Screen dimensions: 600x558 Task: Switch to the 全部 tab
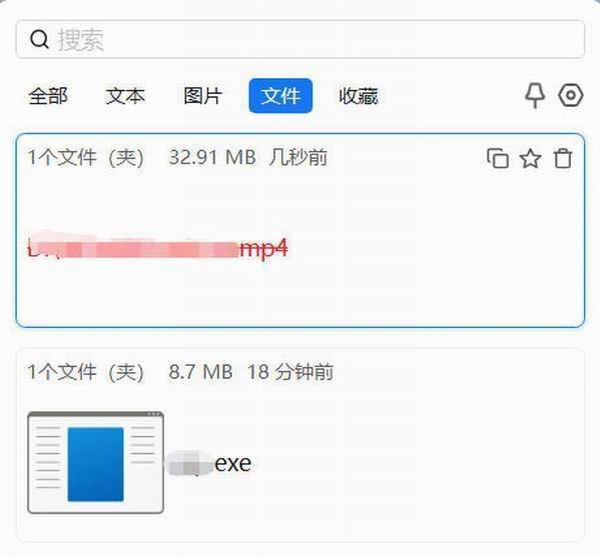[48, 96]
